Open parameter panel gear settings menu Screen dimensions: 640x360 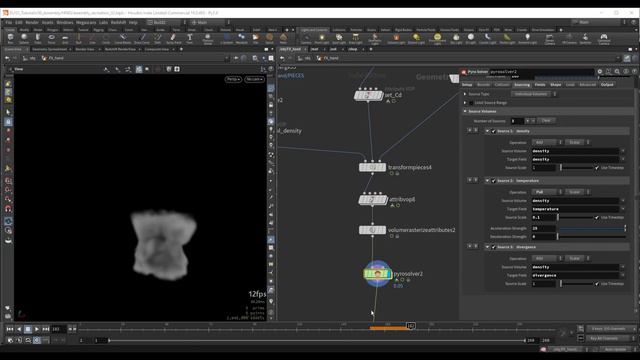coord(600,71)
